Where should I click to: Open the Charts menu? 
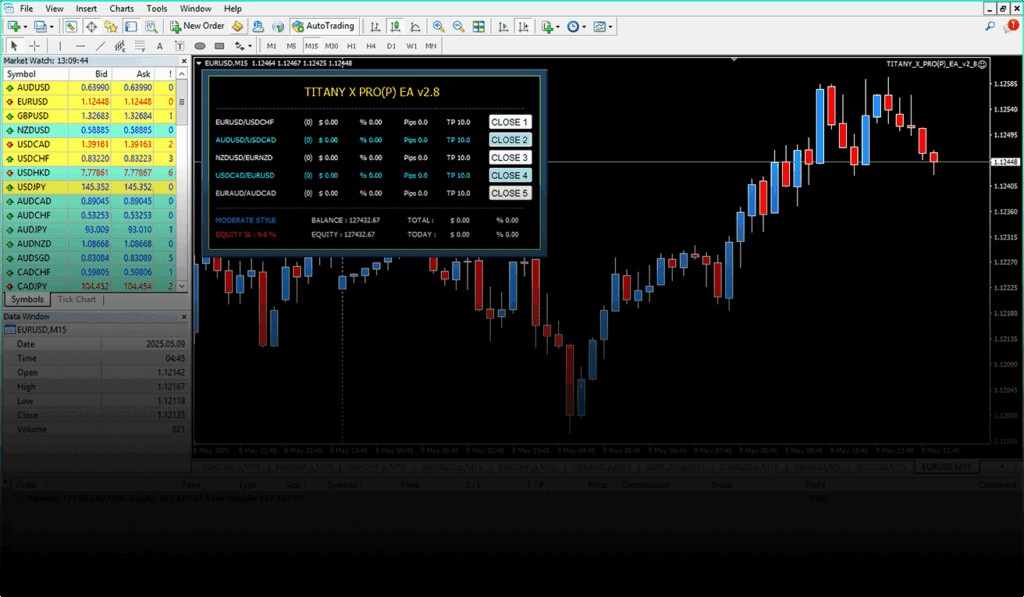click(121, 8)
